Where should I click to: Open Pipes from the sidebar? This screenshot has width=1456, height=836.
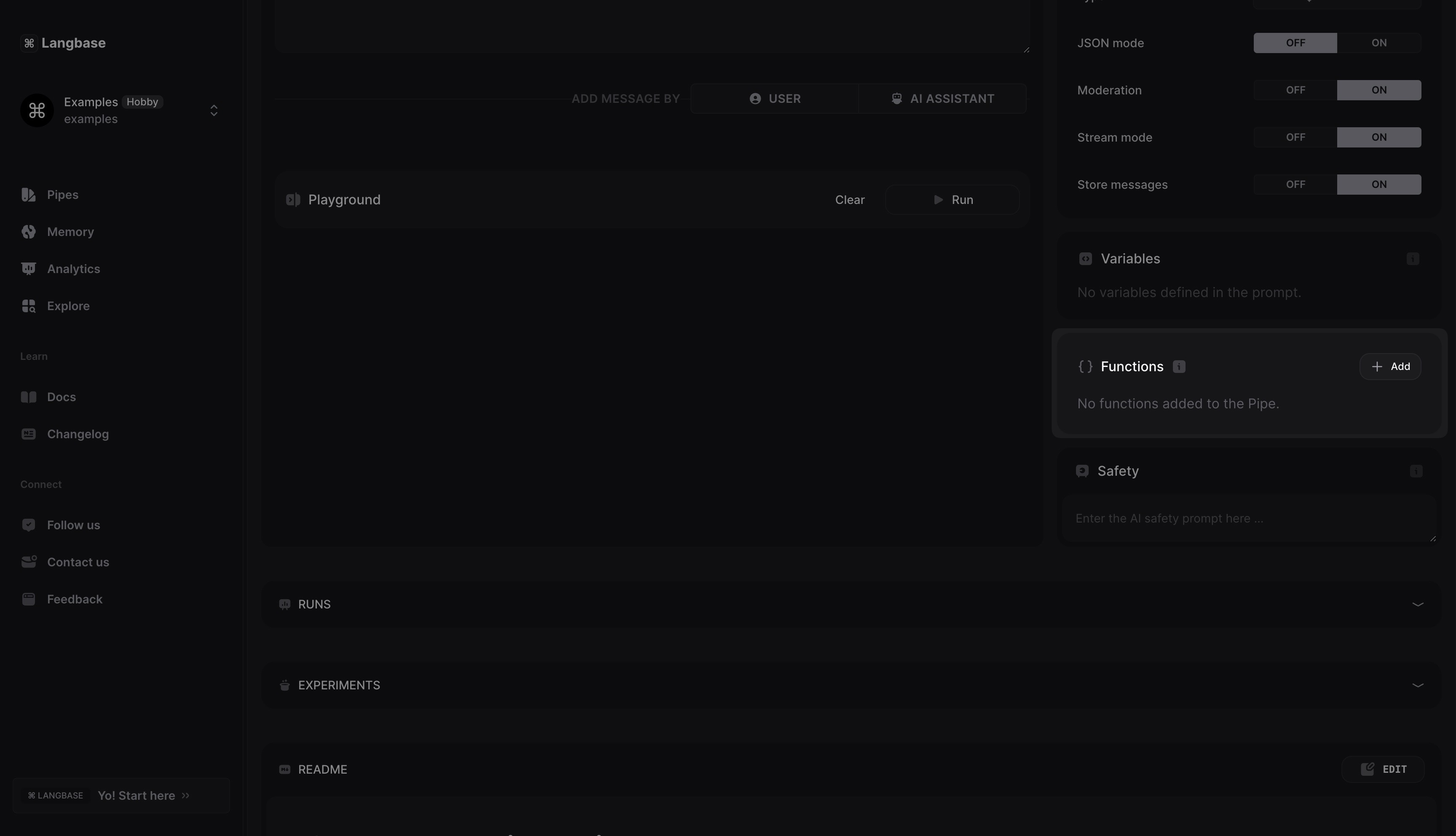[62, 195]
